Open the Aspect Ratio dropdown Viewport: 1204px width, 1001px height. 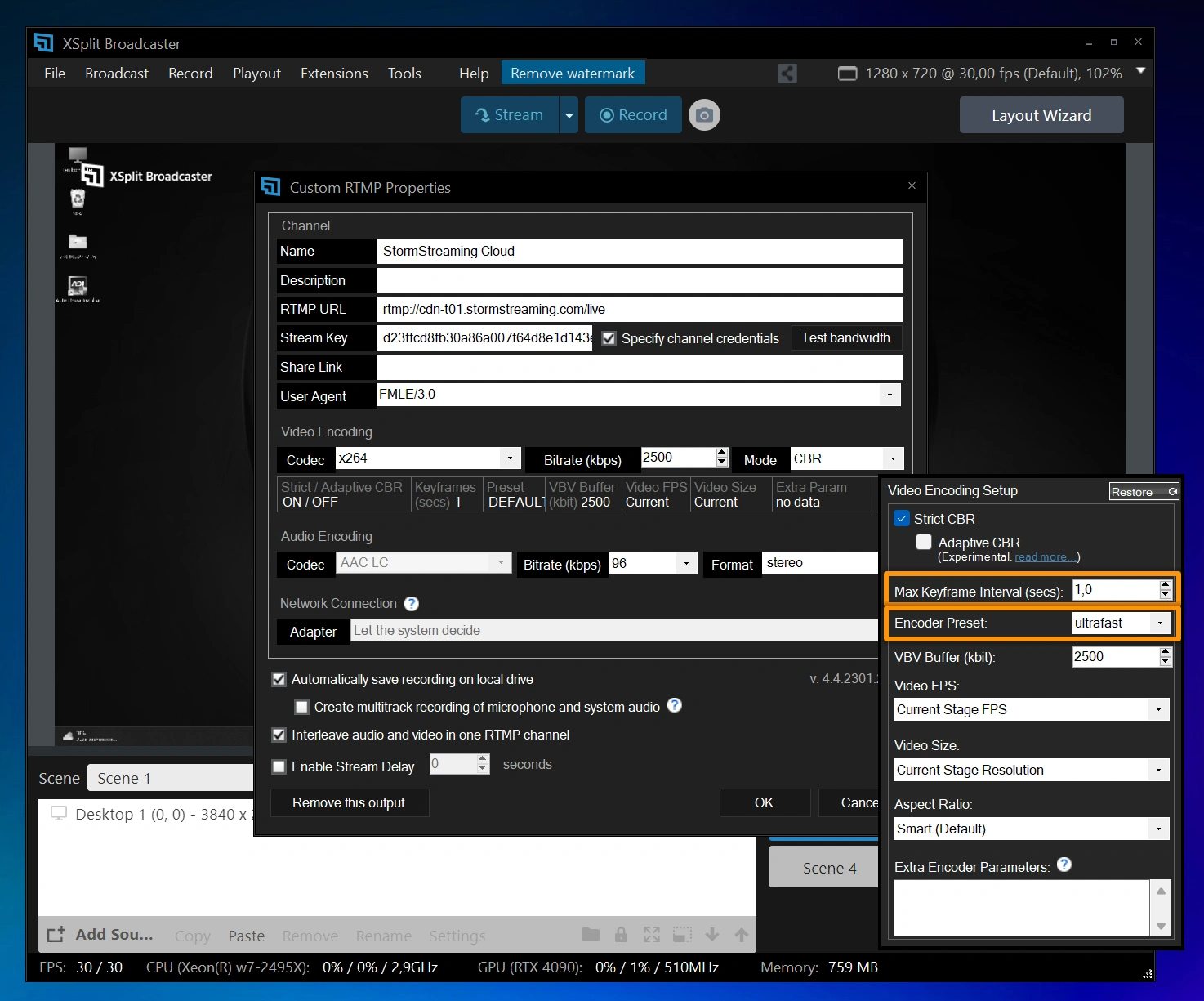tap(1158, 829)
